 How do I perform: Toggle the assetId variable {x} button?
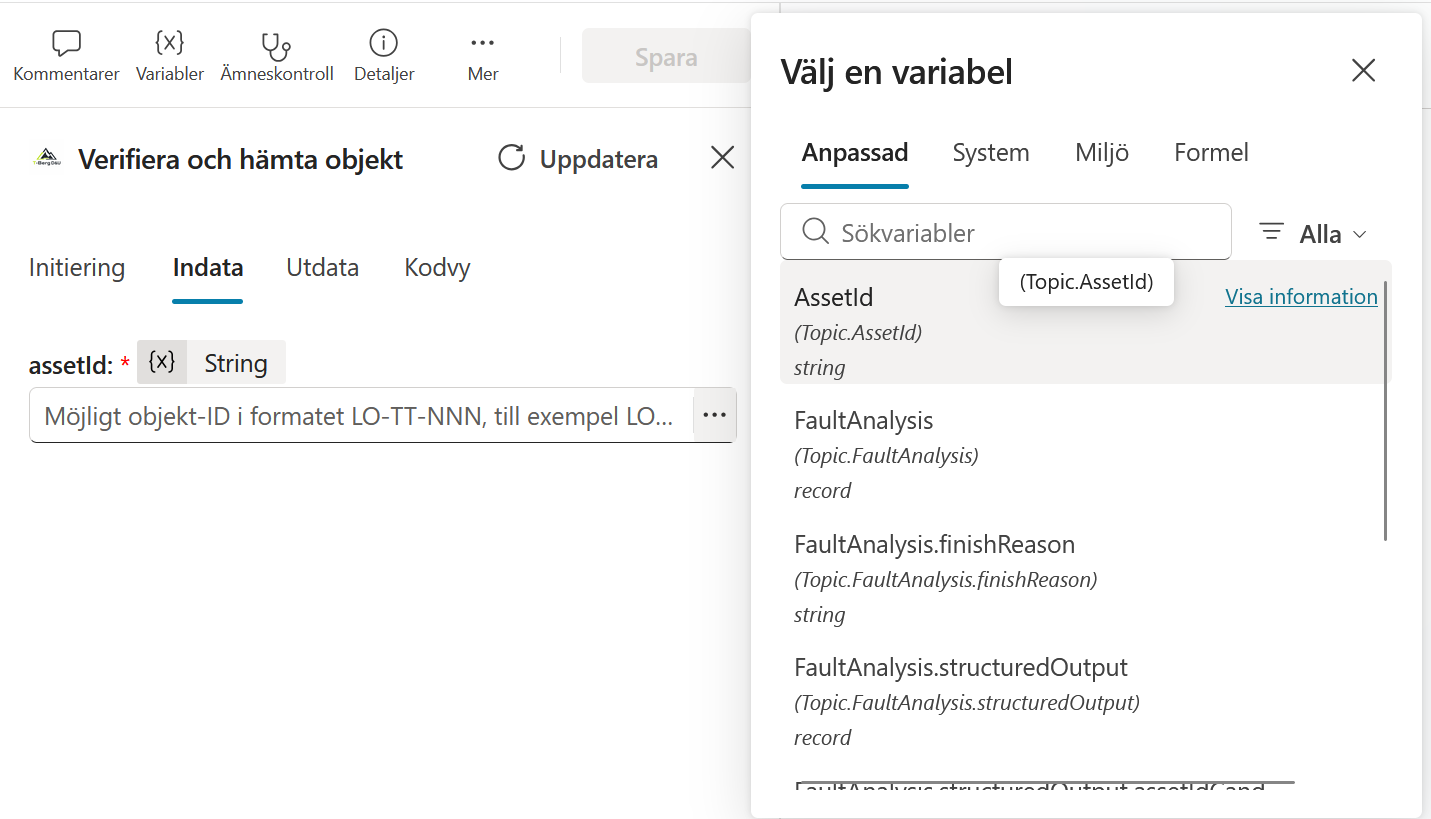[162, 362]
